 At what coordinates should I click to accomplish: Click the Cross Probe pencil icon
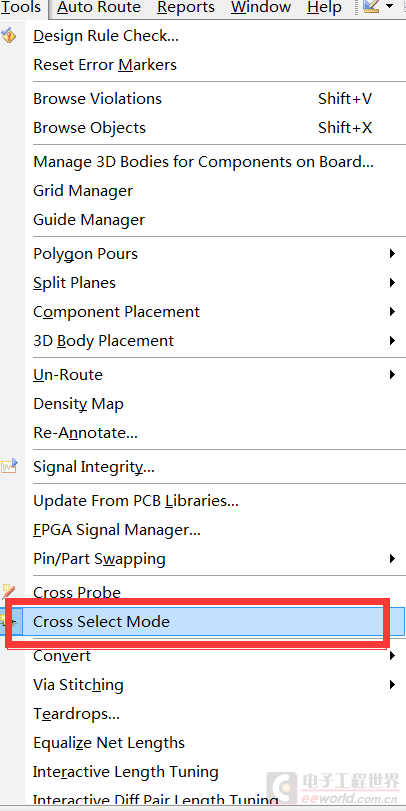coord(8,592)
